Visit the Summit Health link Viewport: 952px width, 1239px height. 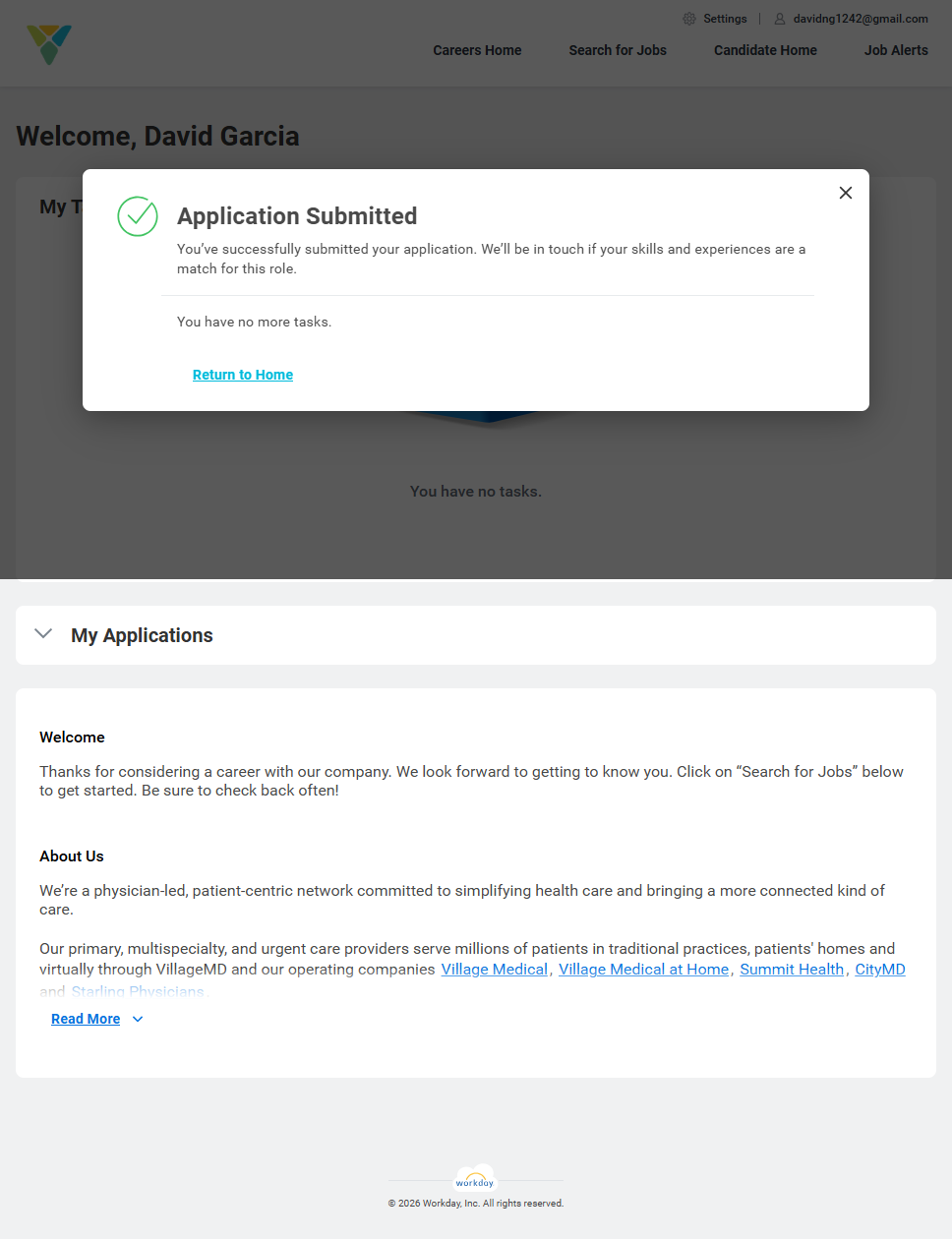point(792,970)
